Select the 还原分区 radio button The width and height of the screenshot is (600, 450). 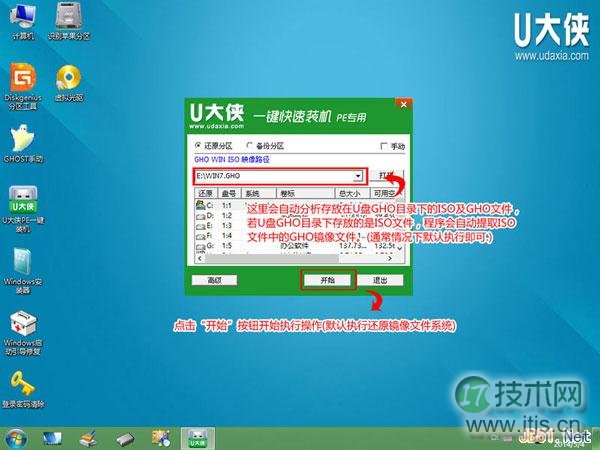coord(199,146)
